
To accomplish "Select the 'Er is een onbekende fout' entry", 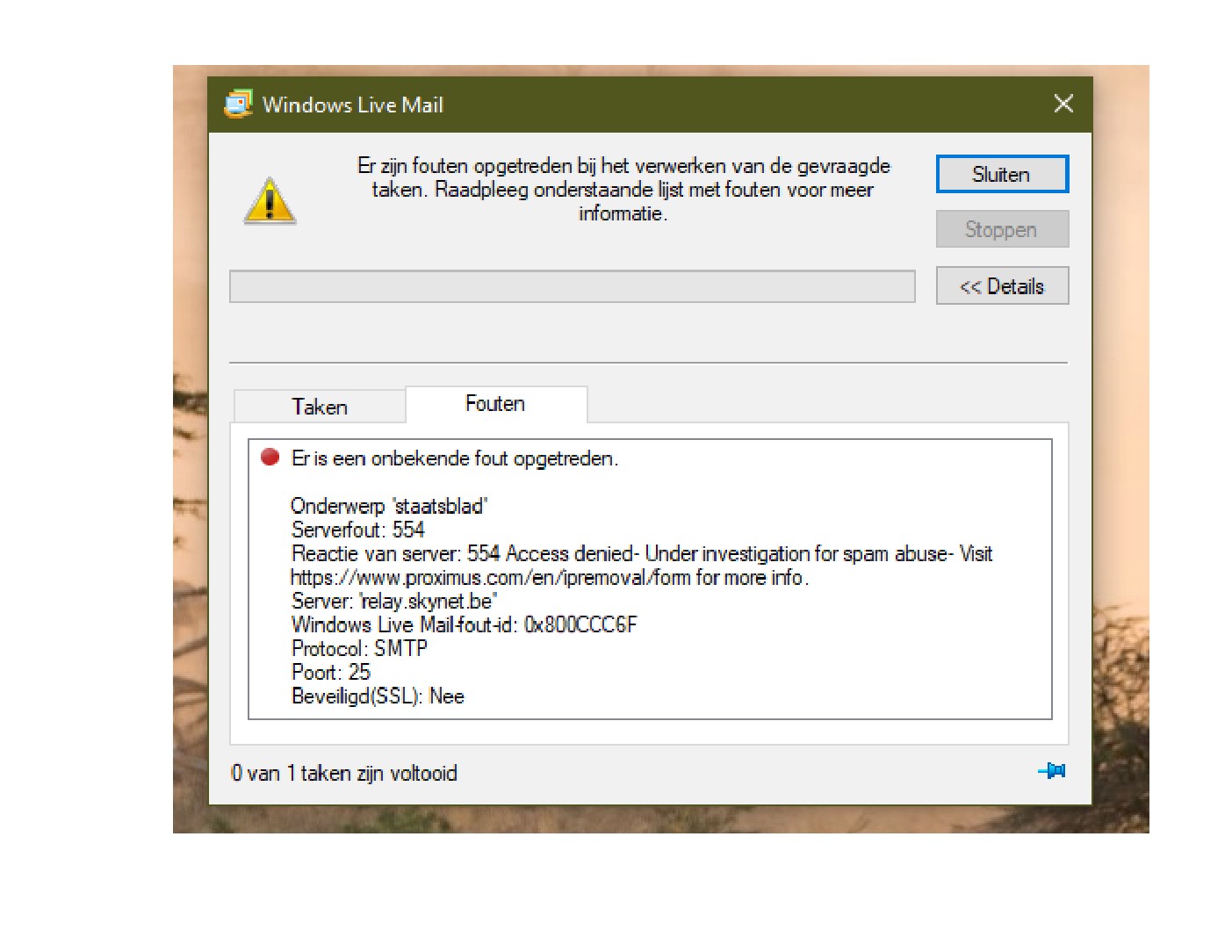I will (x=455, y=458).
